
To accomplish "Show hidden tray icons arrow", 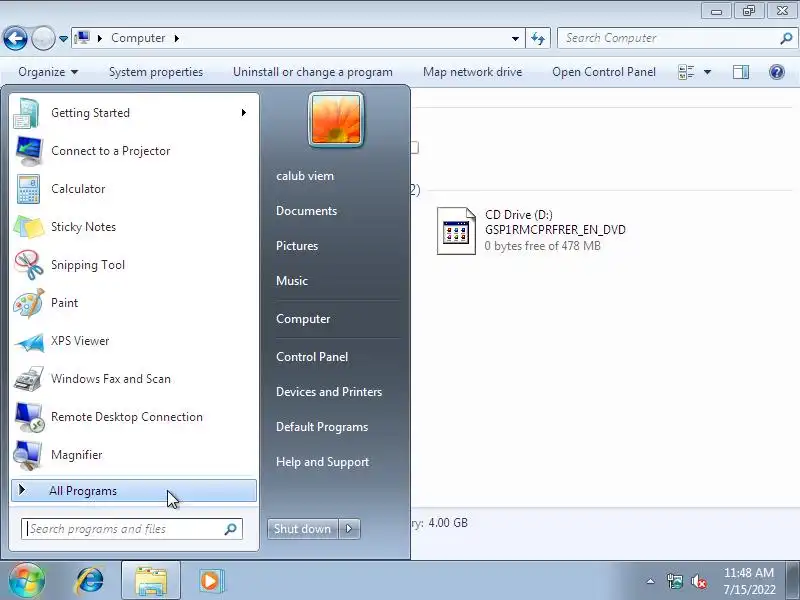I will pyautogui.click(x=651, y=581).
